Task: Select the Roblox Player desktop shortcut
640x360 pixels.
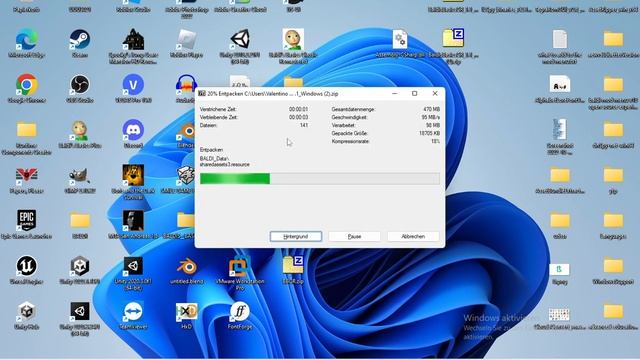Action: 187,40
